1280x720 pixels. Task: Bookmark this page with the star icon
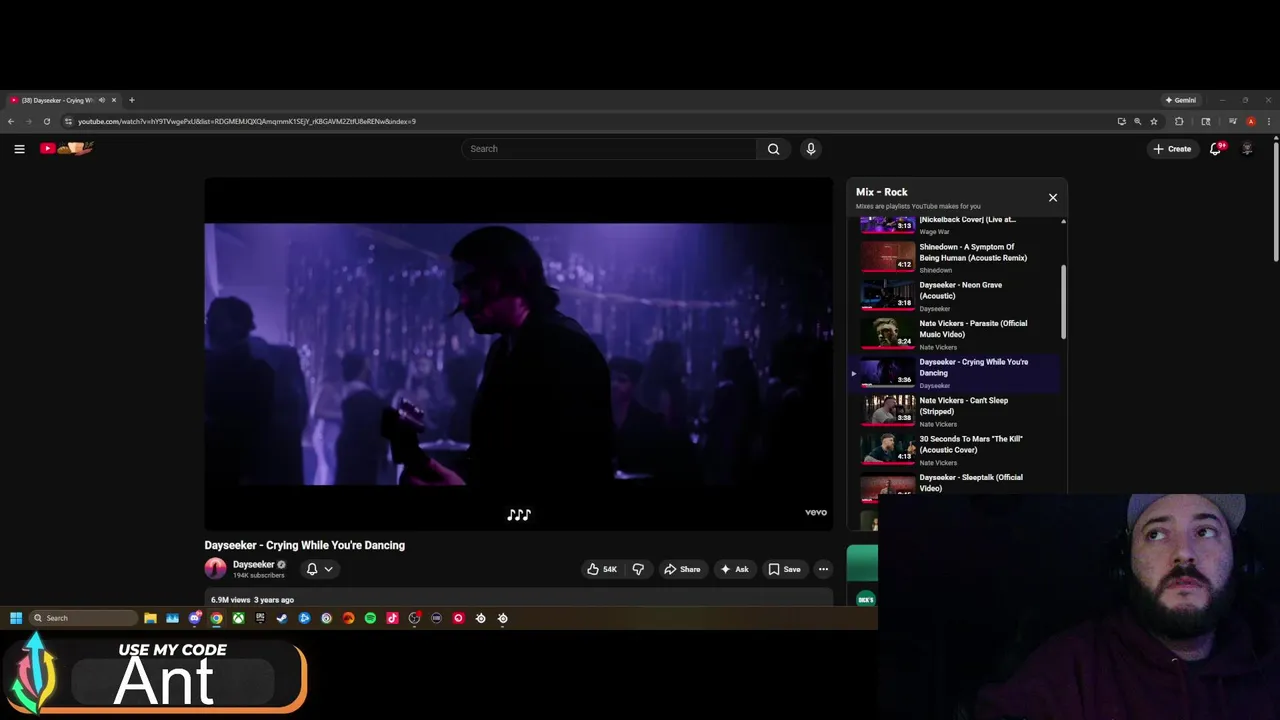tap(1154, 121)
